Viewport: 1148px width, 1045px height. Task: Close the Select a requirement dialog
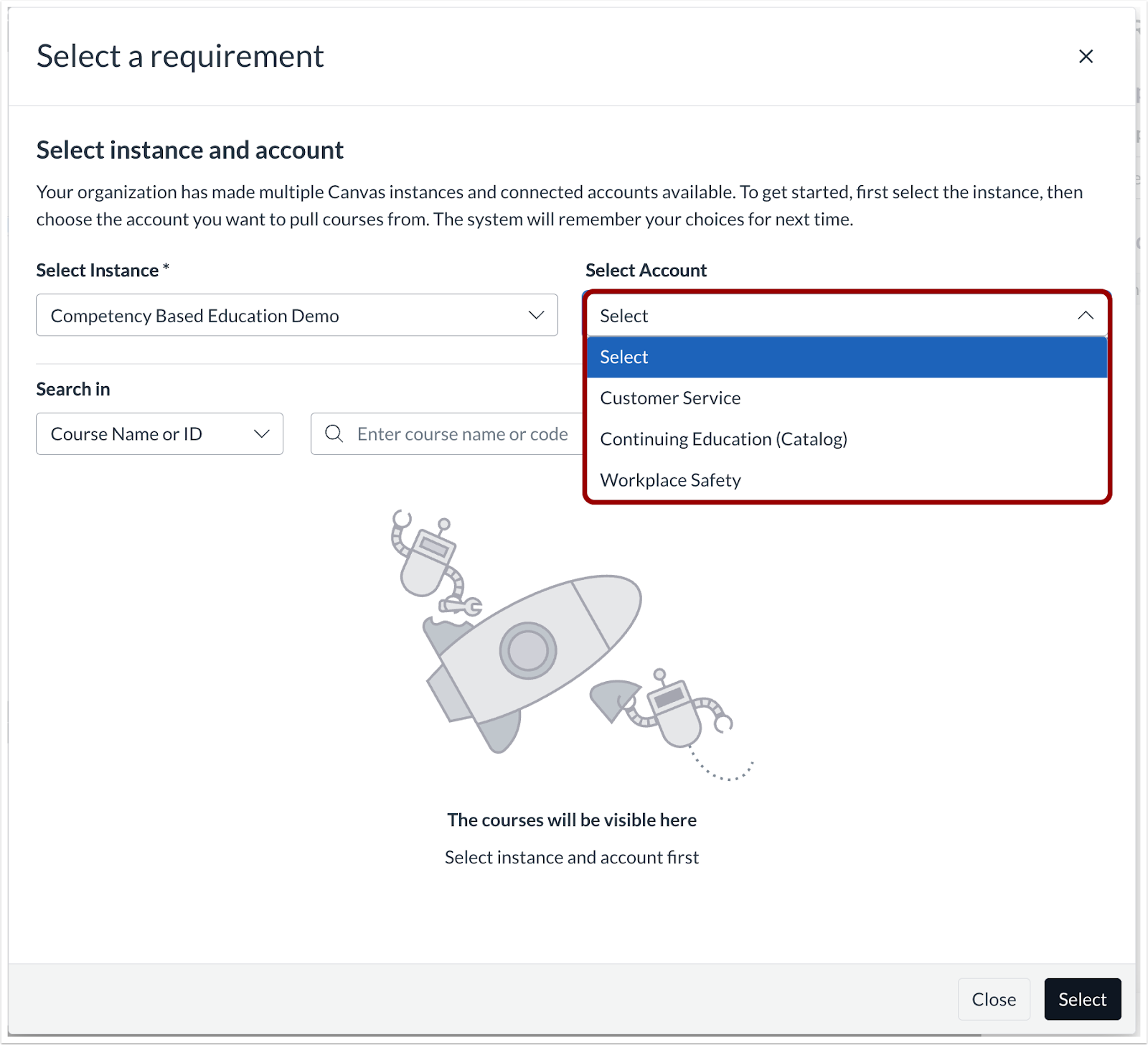pyautogui.click(x=1086, y=56)
